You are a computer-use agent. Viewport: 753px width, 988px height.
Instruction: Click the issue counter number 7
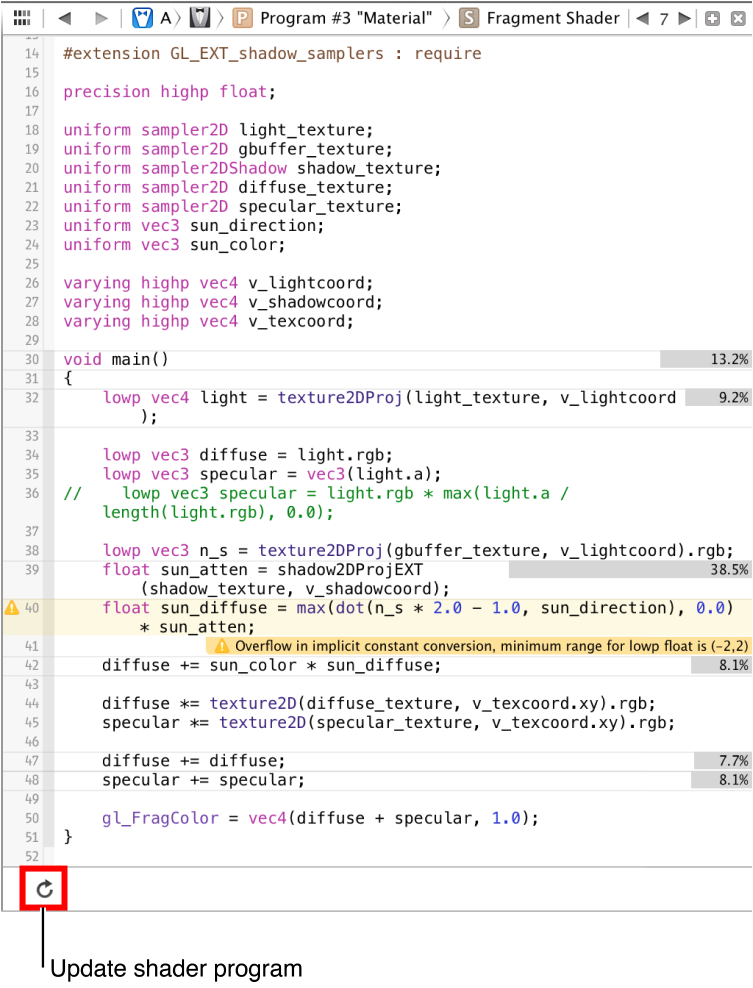tap(663, 18)
